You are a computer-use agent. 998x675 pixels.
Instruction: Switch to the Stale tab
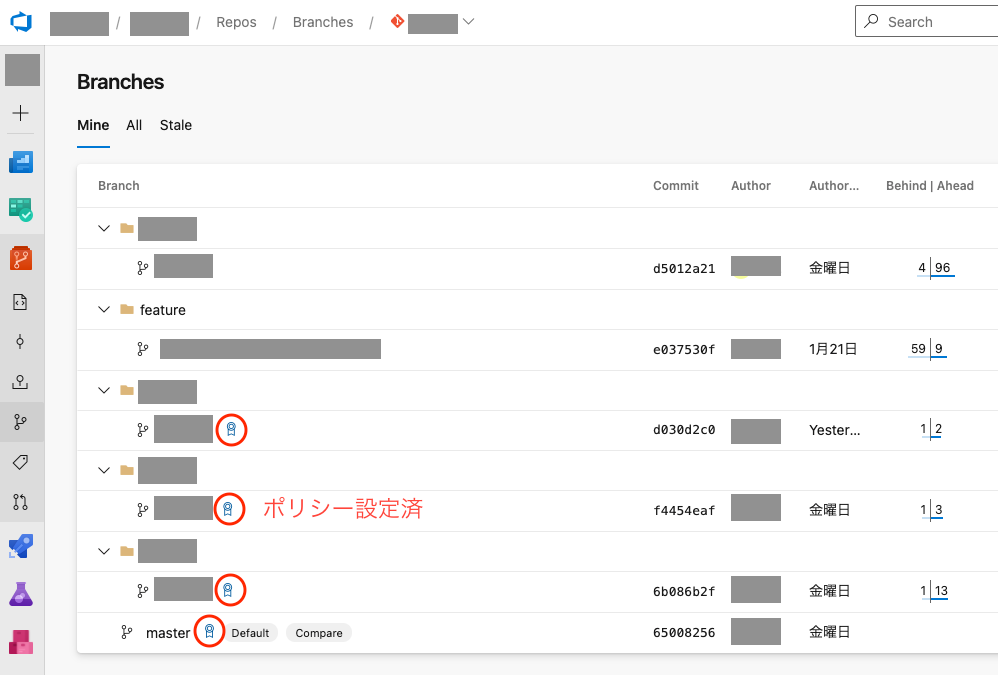[x=176, y=125]
